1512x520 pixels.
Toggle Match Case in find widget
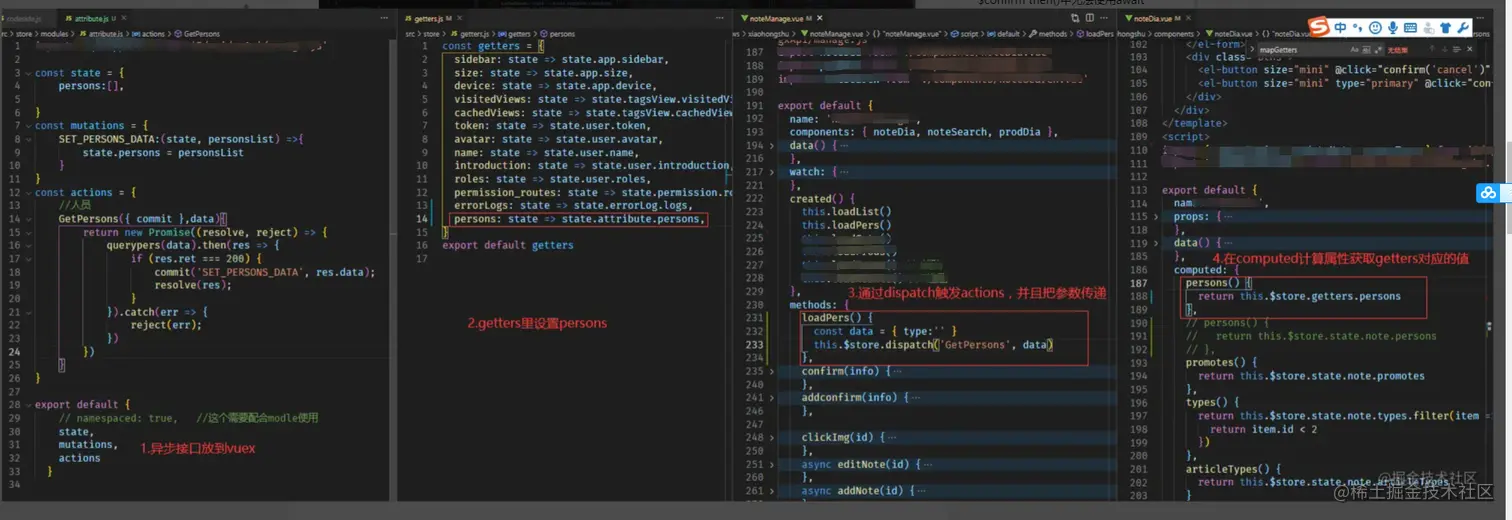1354,50
